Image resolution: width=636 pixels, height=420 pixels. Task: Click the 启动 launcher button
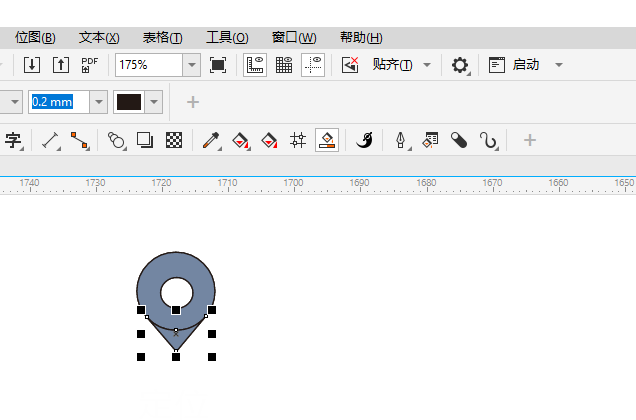tap(514, 65)
